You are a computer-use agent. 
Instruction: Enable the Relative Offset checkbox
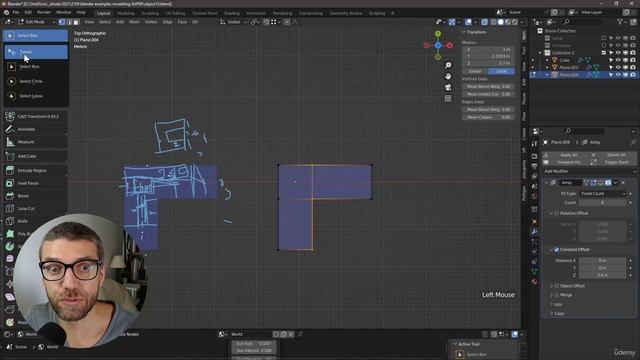(557, 213)
